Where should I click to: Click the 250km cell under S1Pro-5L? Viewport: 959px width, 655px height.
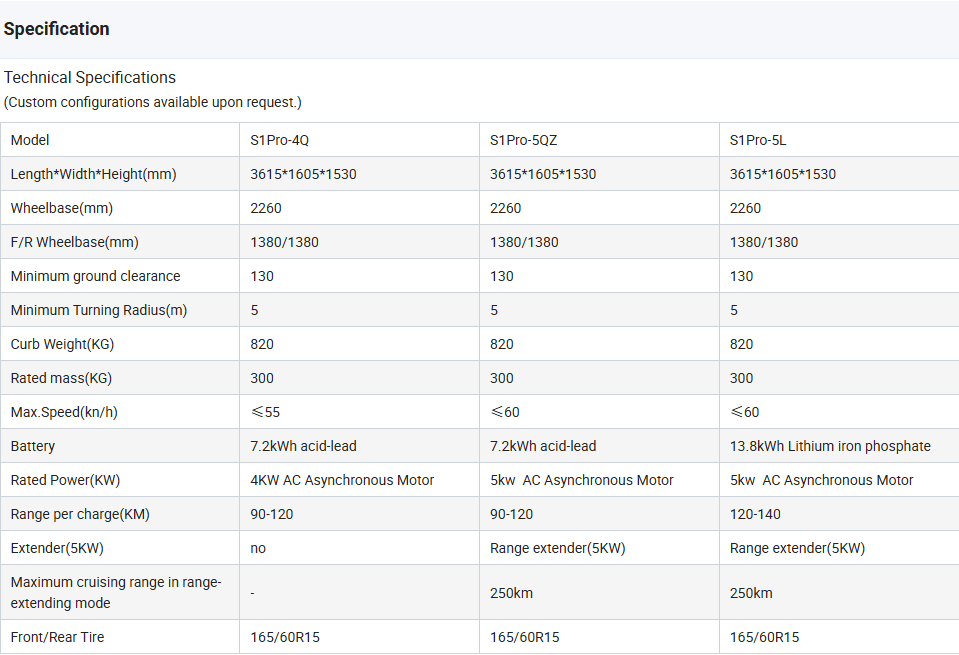pos(751,593)
